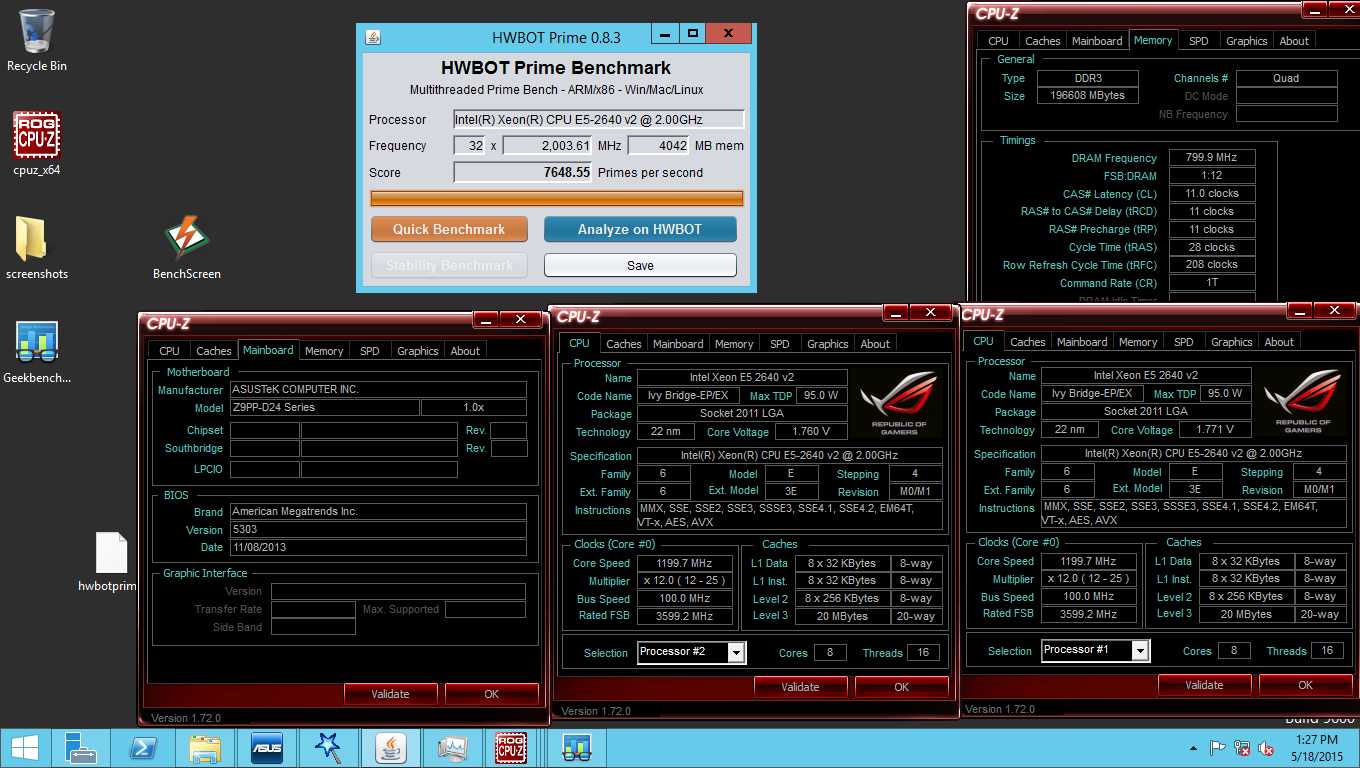This screenshot has height=768, width=1360.
Task: Open SPD tab in the Memory CPU-Z window
Action: [x=1198, y=41]
